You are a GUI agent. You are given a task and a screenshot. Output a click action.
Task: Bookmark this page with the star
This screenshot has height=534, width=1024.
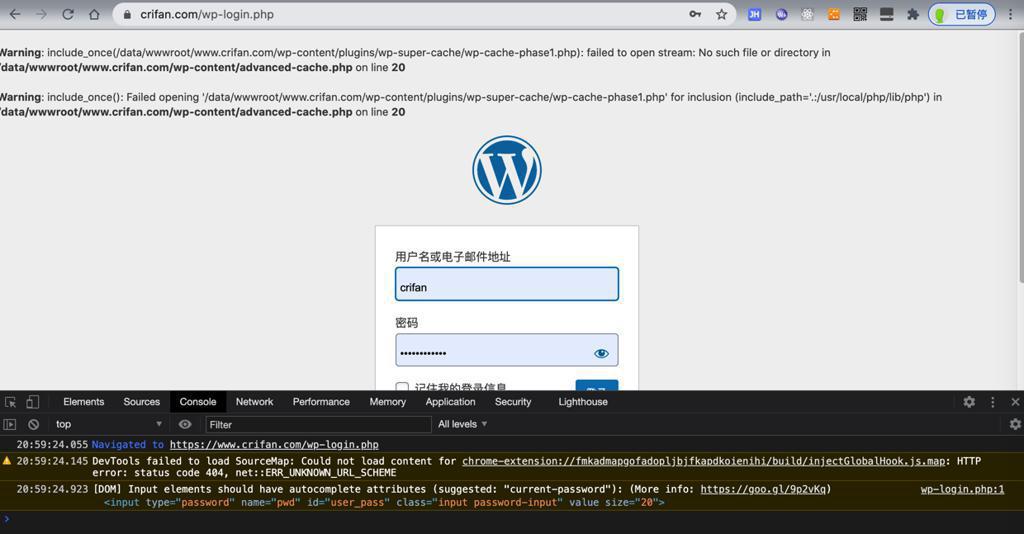coord(721,14)
